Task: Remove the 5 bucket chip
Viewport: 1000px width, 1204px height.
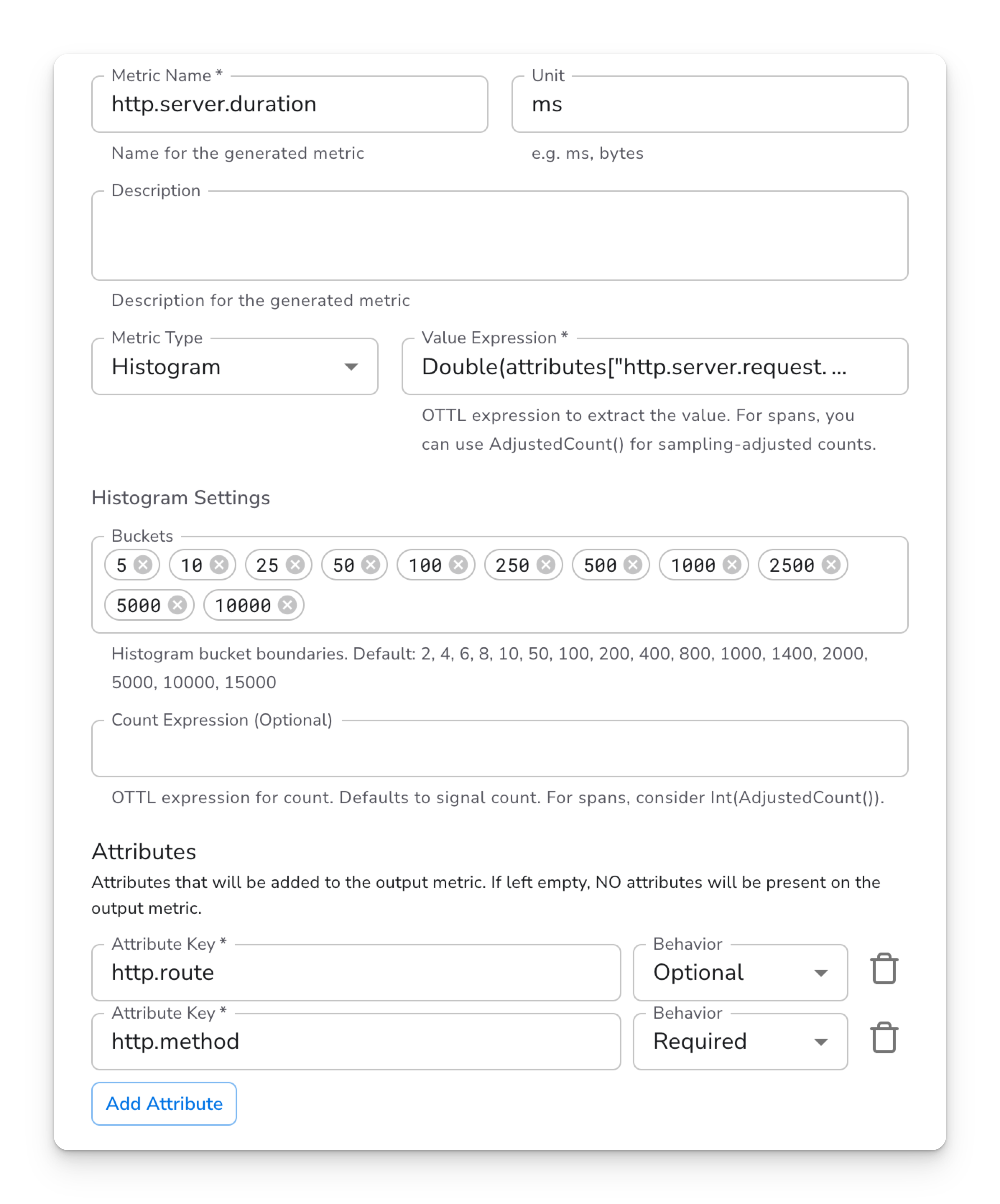Action: point(143,565)
